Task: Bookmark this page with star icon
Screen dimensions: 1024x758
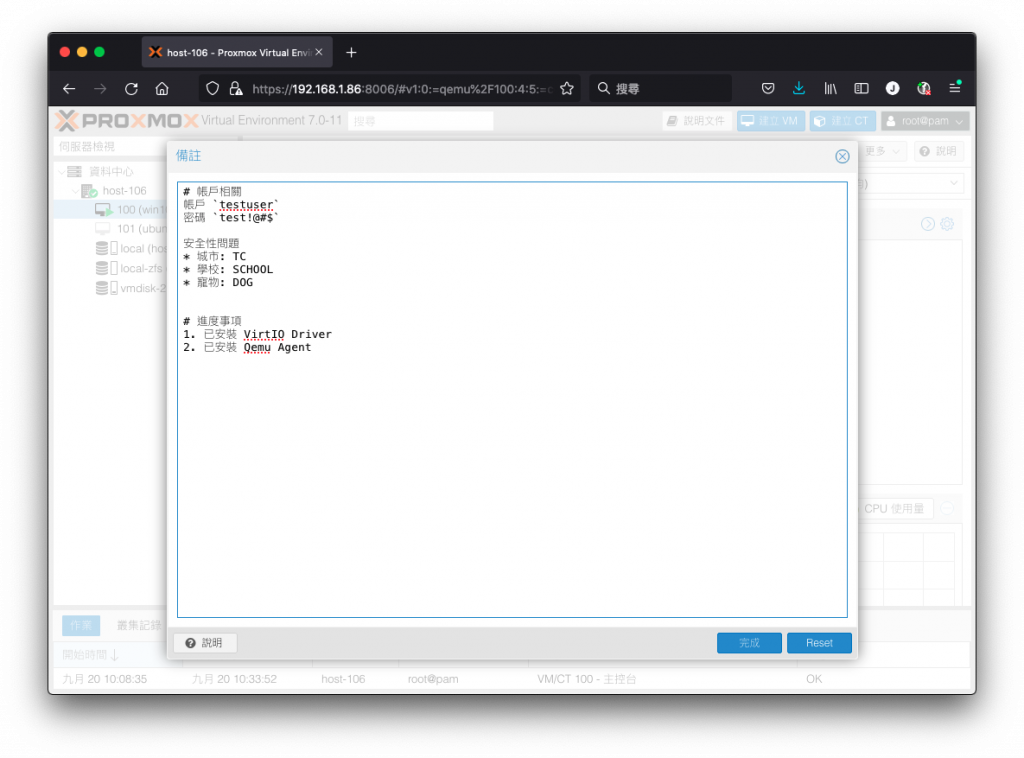Action: (x=567, y=89)
